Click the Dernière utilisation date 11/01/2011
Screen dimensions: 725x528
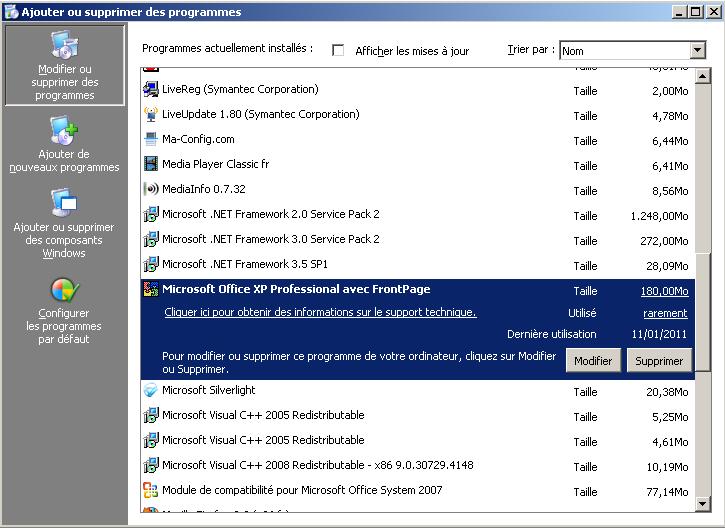pos(659,334)
